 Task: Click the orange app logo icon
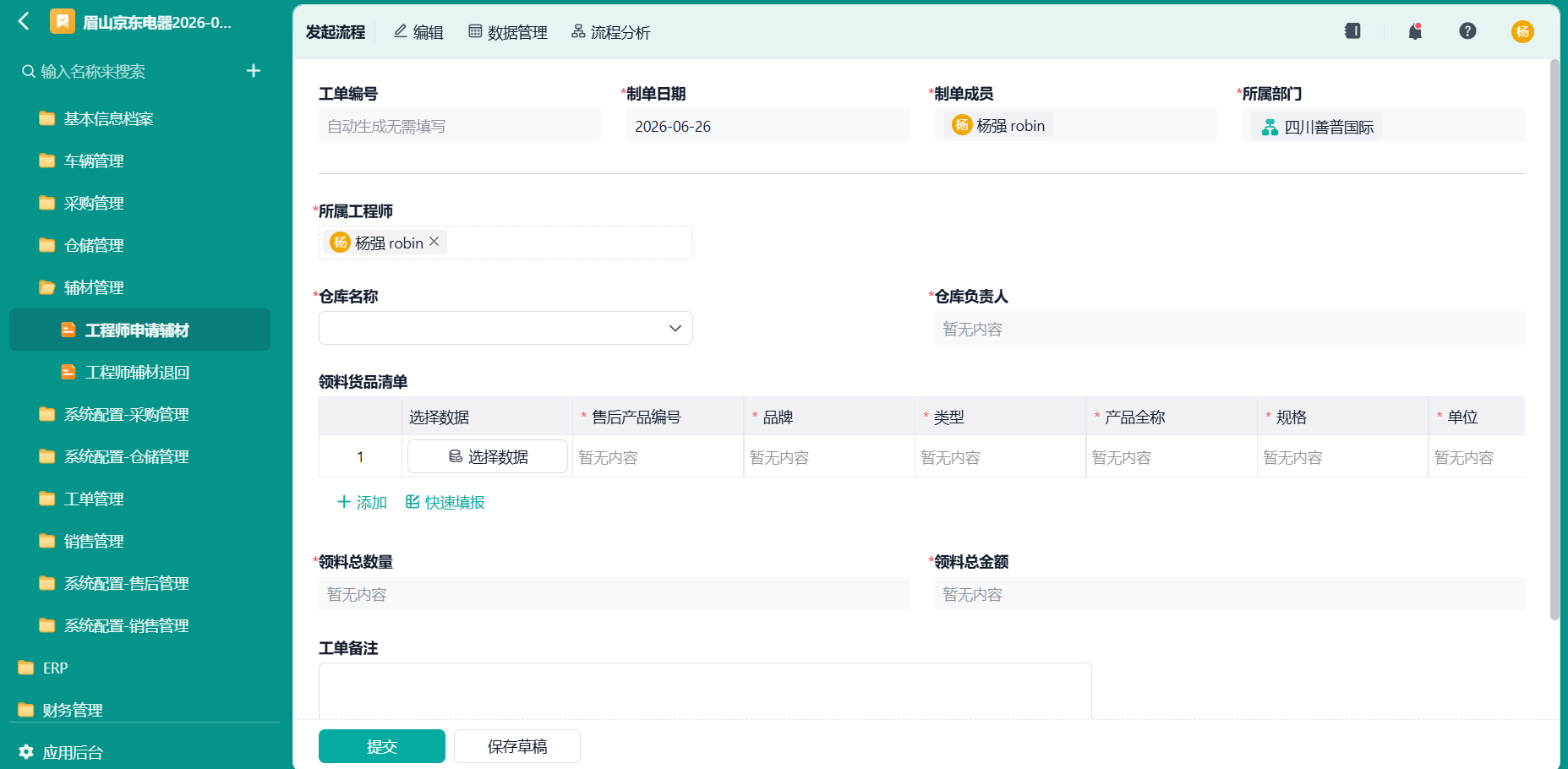[63, 21]
